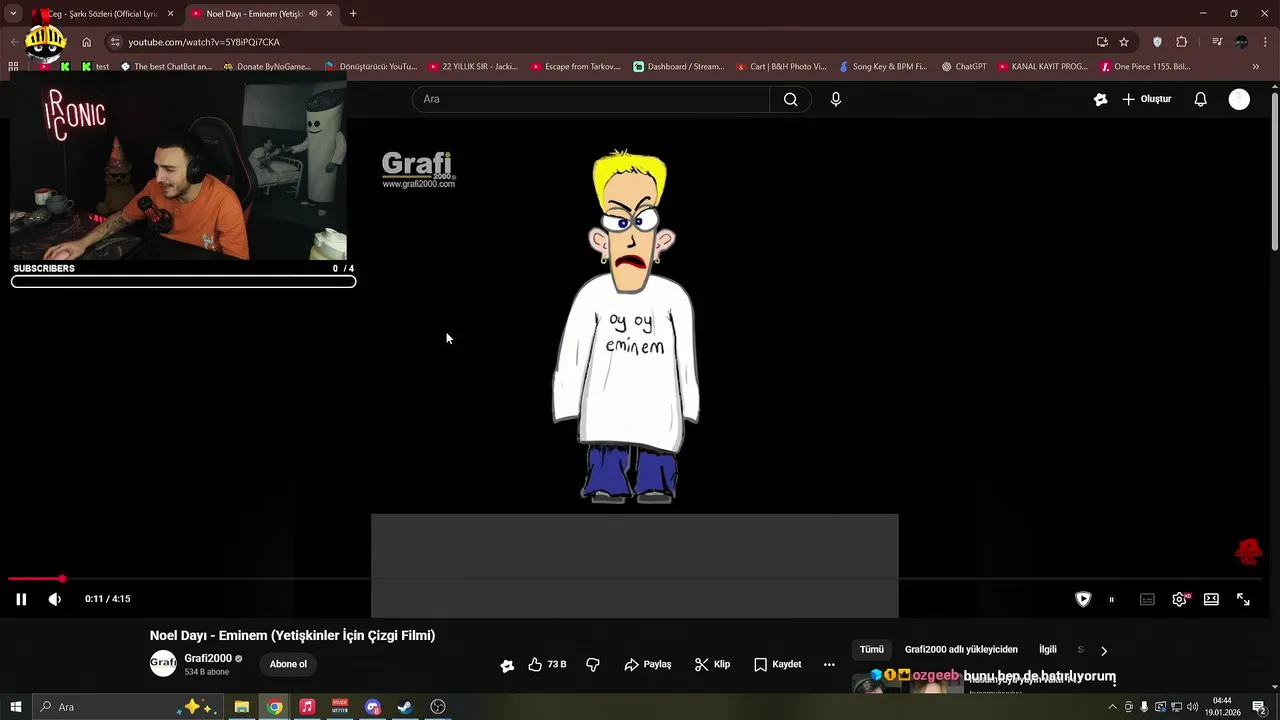Expand hidden bookmarks chevron
This screenshot has width=1280, height=720.
(x=1257, y=67)
